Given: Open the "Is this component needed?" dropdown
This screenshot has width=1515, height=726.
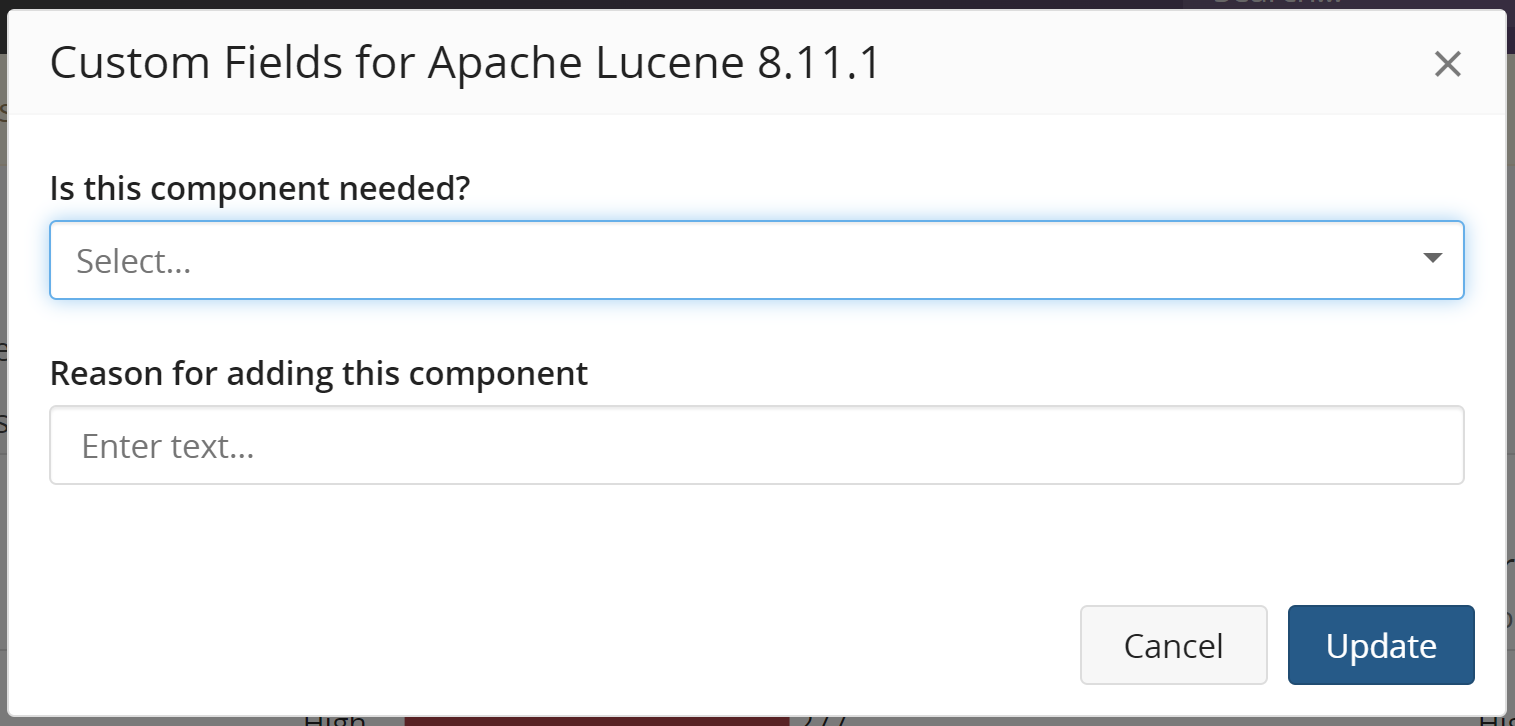Looking at the screenshot, I should 757,260.
